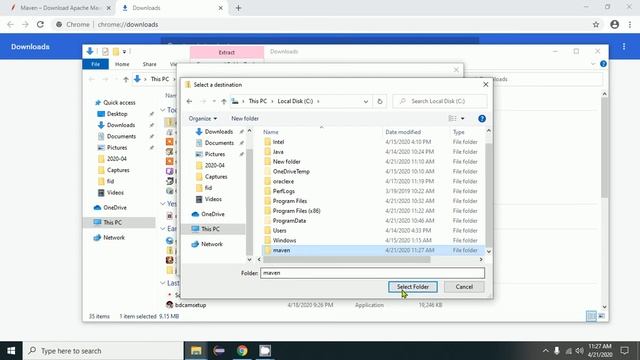Screen dimensions: 640x360
Task: Select the PerfLogs folder
Action: click(x=283, y=191)
